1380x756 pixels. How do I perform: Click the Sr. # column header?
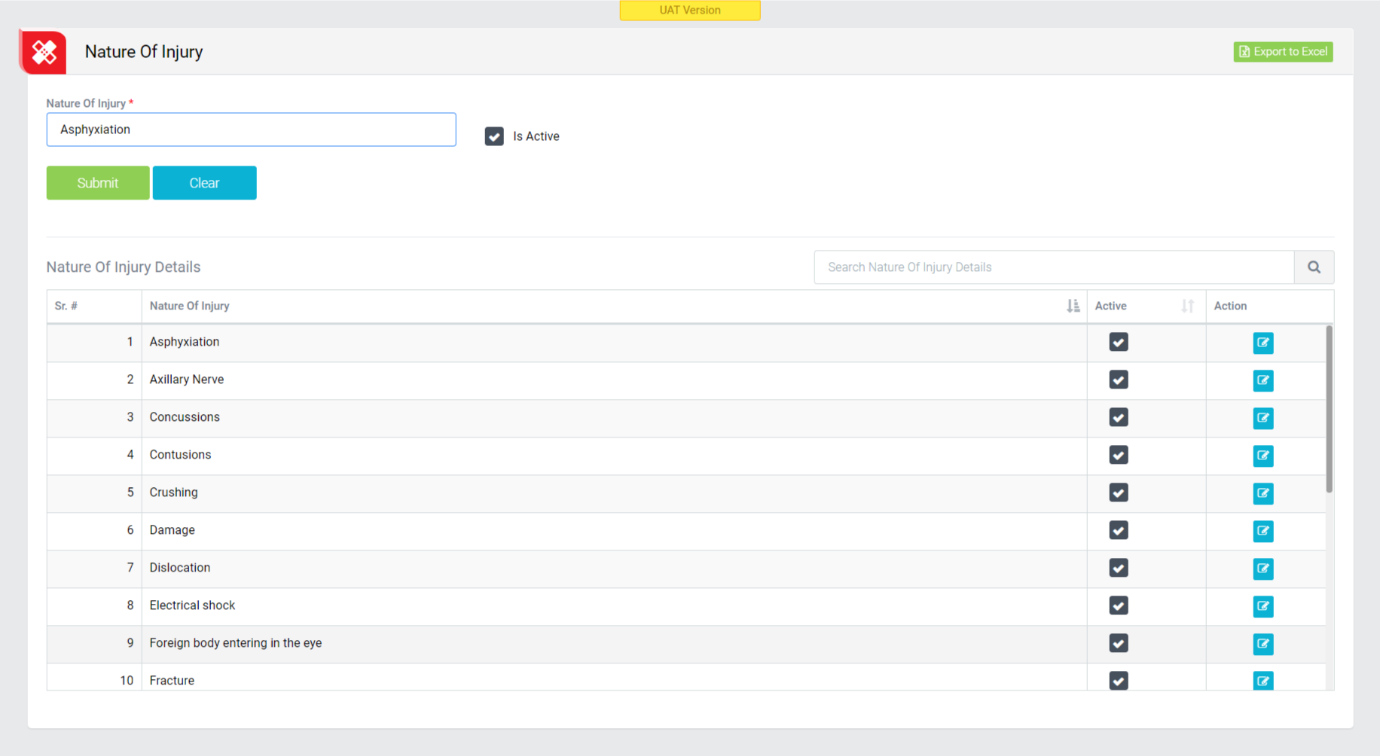tap(94, 306)
